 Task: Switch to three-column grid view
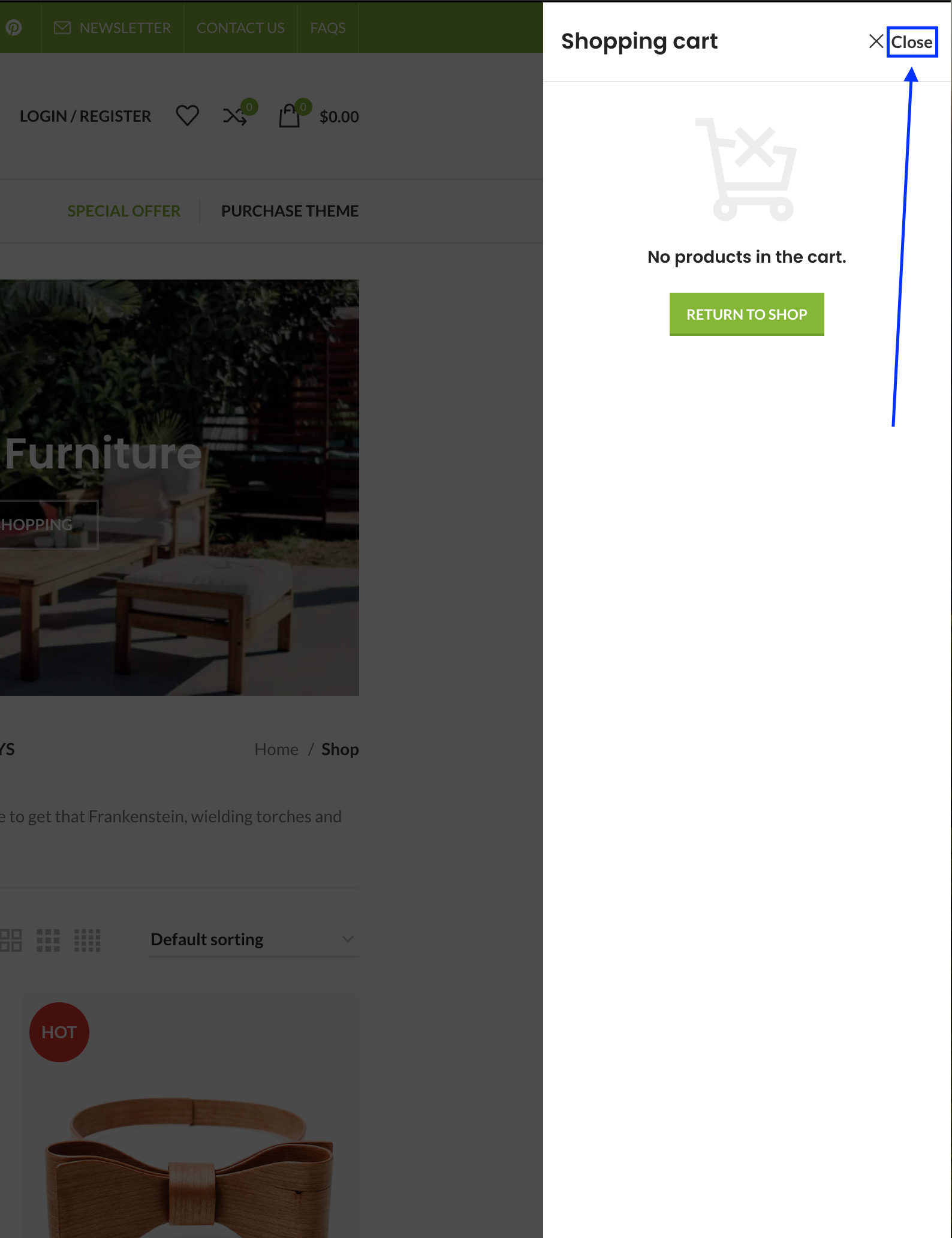(x=48, y=940)
